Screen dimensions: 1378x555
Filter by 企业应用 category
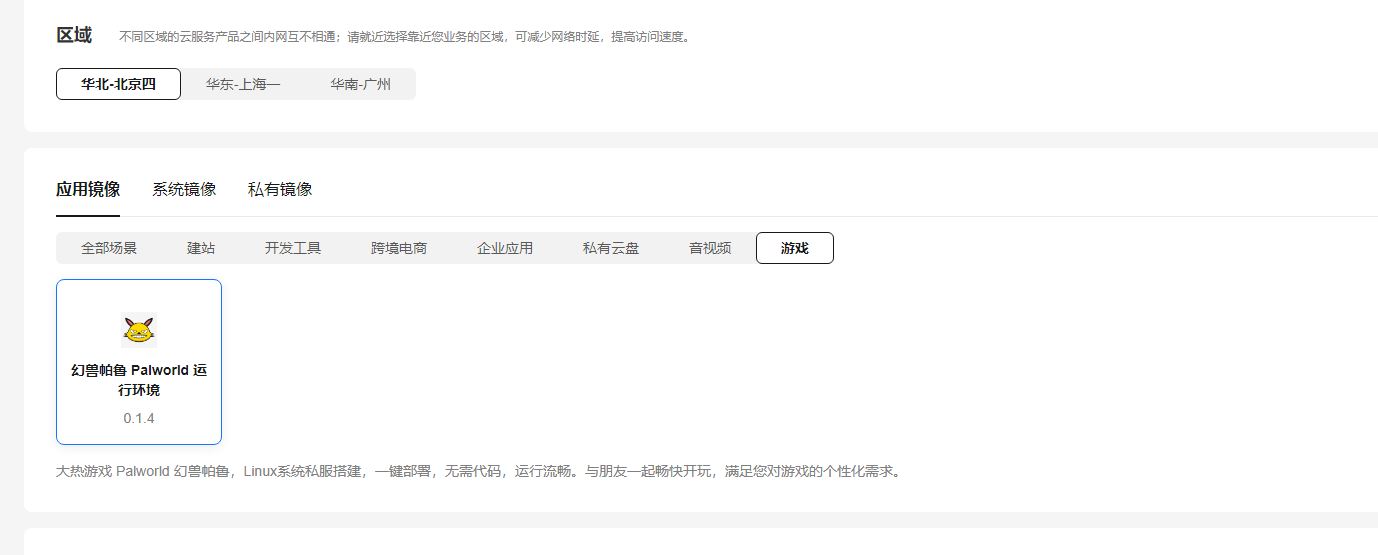(505, 248)
